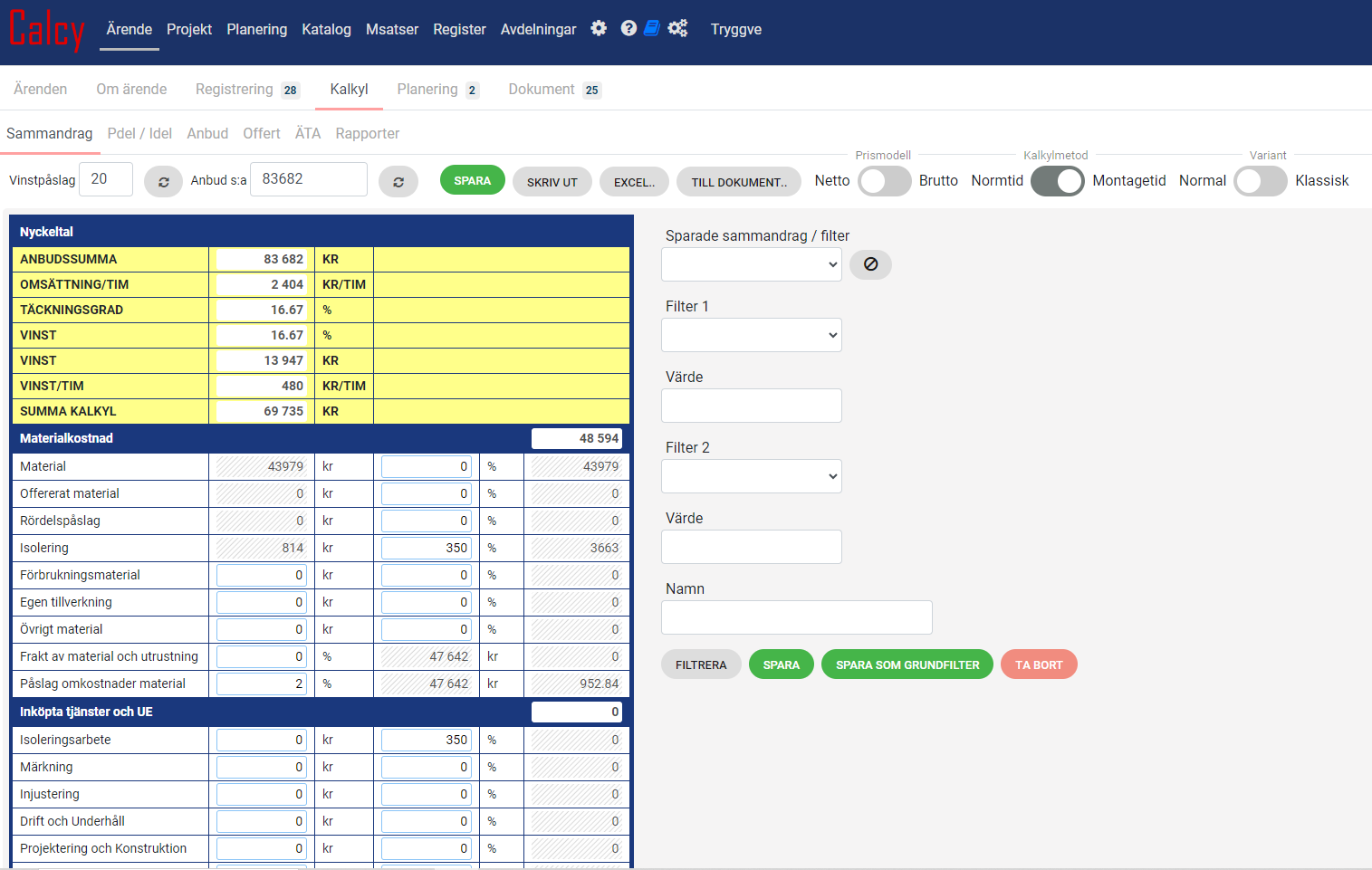Expand the Filter 1 dropdown

click(752, 336)
